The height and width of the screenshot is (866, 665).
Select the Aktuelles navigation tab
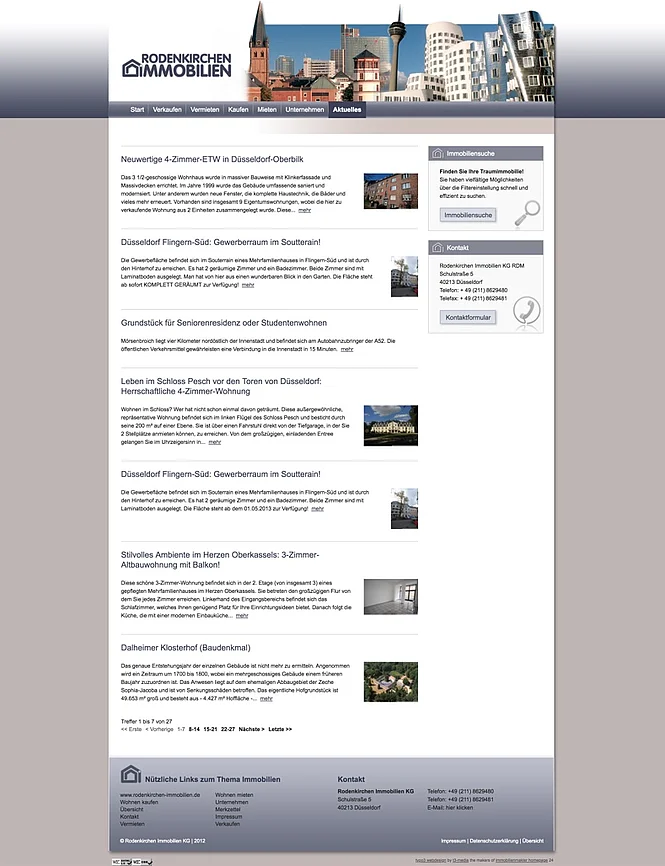(x=348, y=109)
